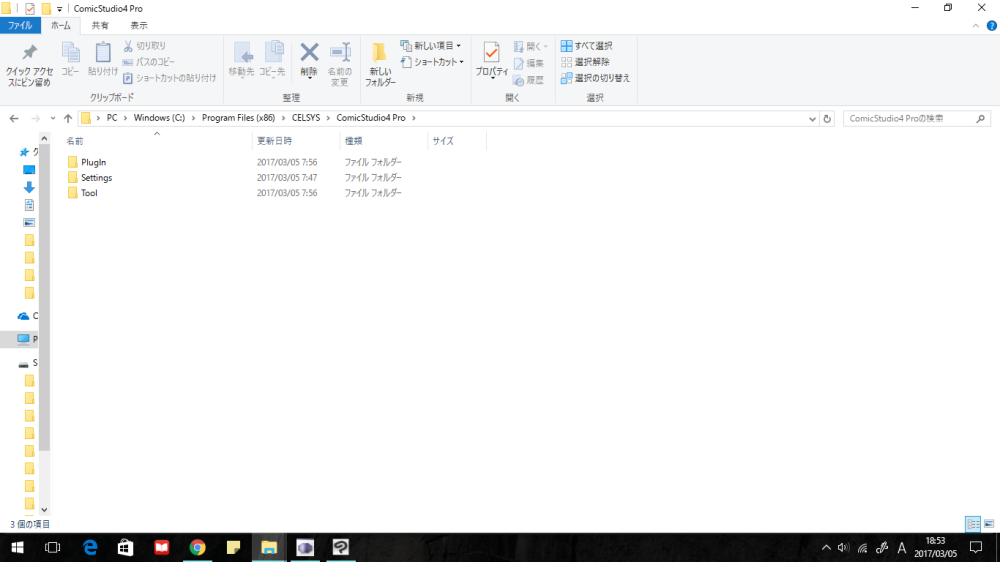The height and width of the screenshot is (562, 1000).
Task: Sort by 更新日時 column header
Action: [x=272, y=141]
